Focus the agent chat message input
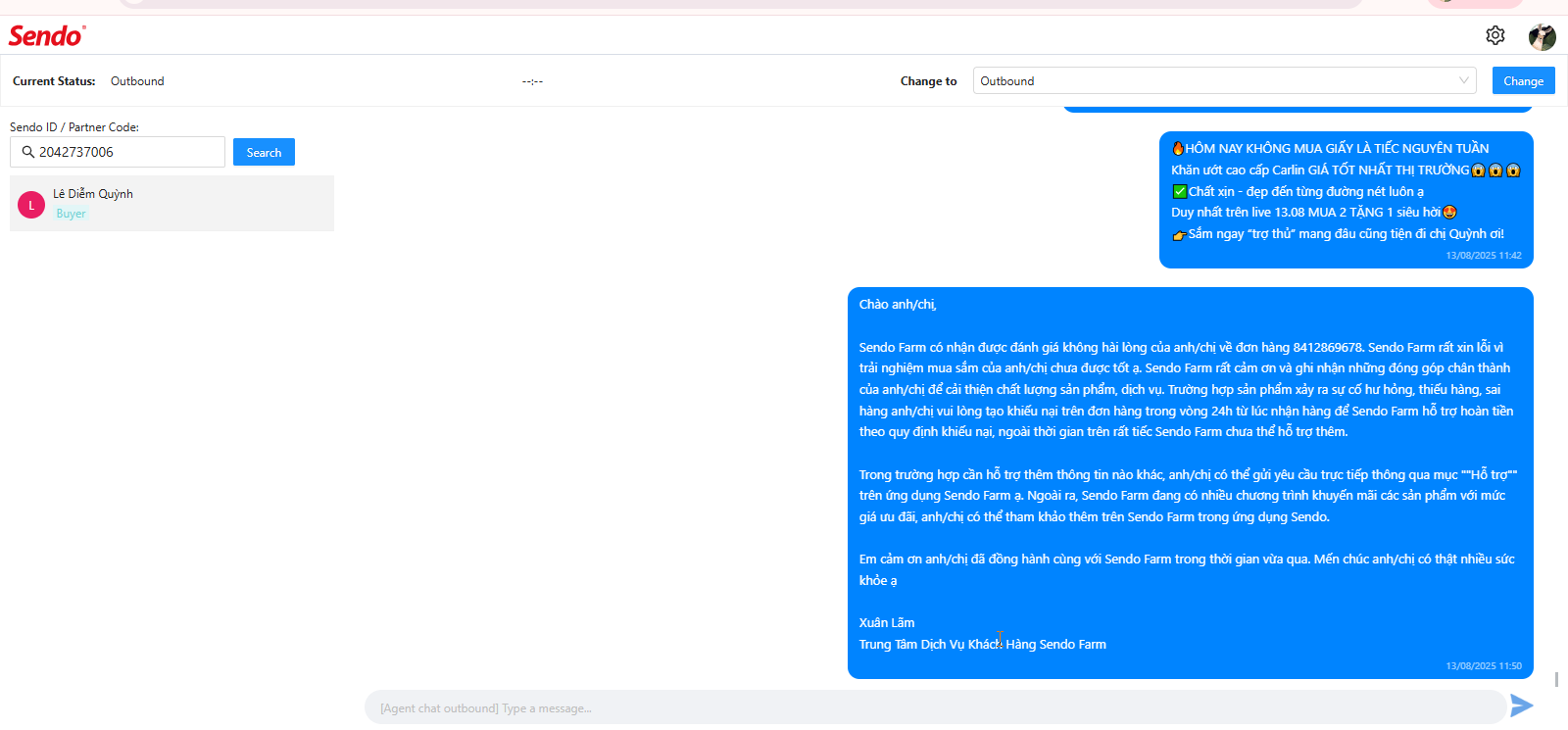Screen dimensions: 1568x730 pos(935,707)
